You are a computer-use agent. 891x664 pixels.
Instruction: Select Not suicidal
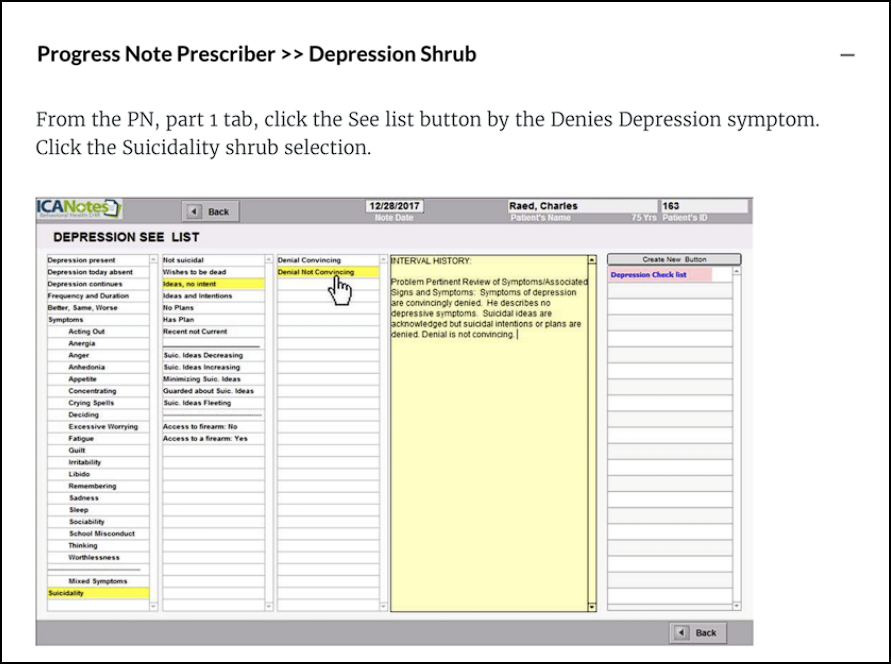pos(214,260)
